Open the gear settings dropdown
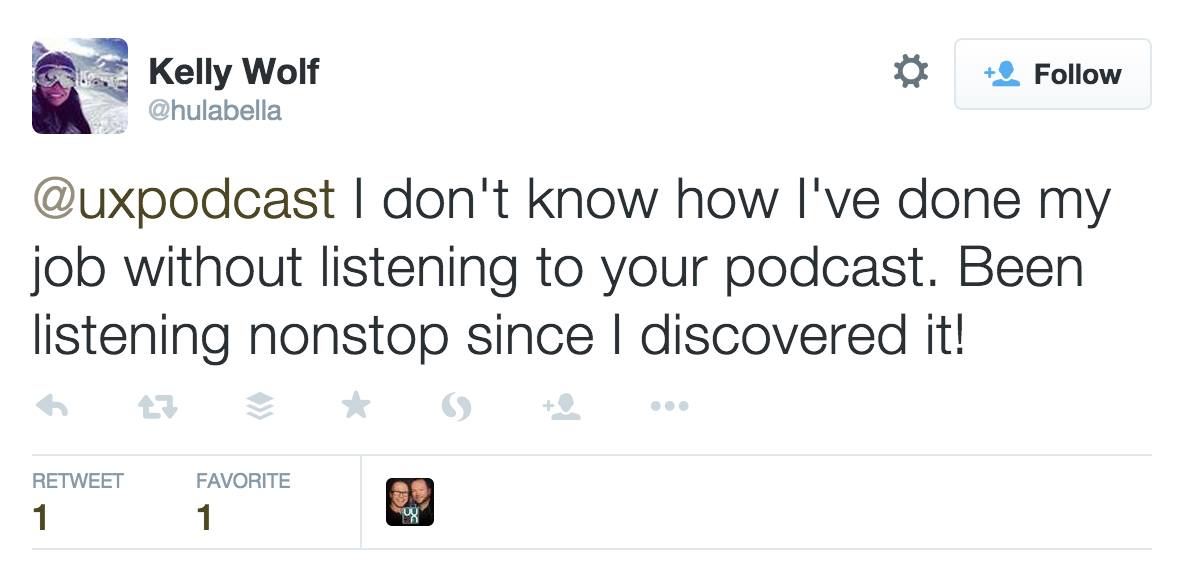The image size is (1184, 568). (911, 73)
